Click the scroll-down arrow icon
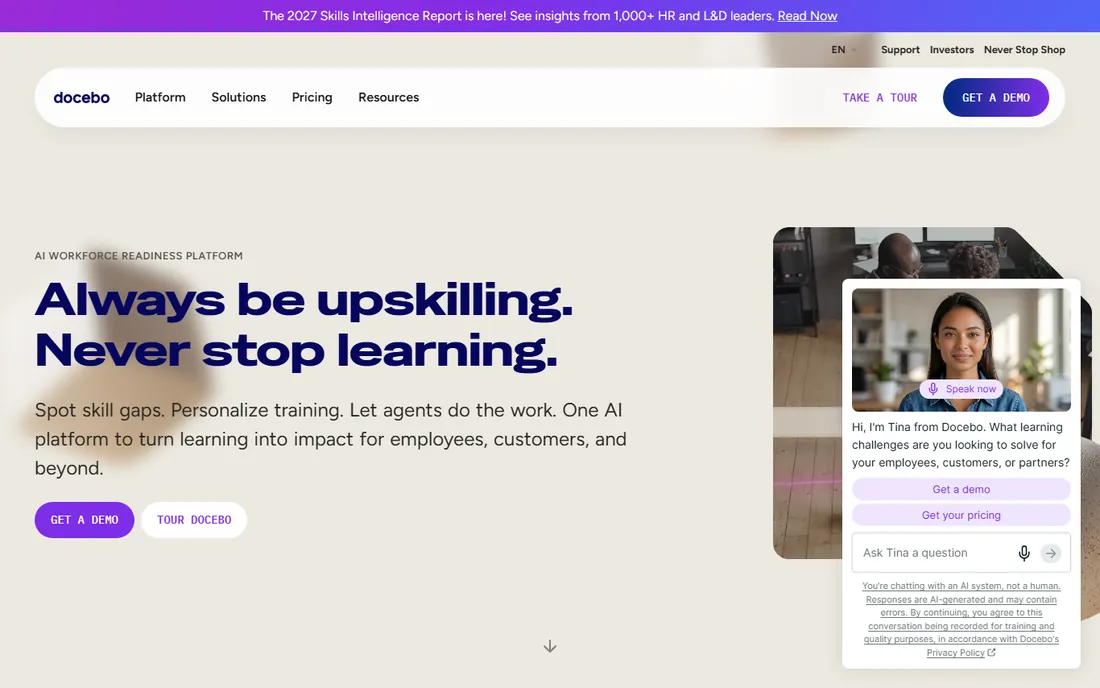The height and width of the screenshot is (688, 1100). click(550, 646)
